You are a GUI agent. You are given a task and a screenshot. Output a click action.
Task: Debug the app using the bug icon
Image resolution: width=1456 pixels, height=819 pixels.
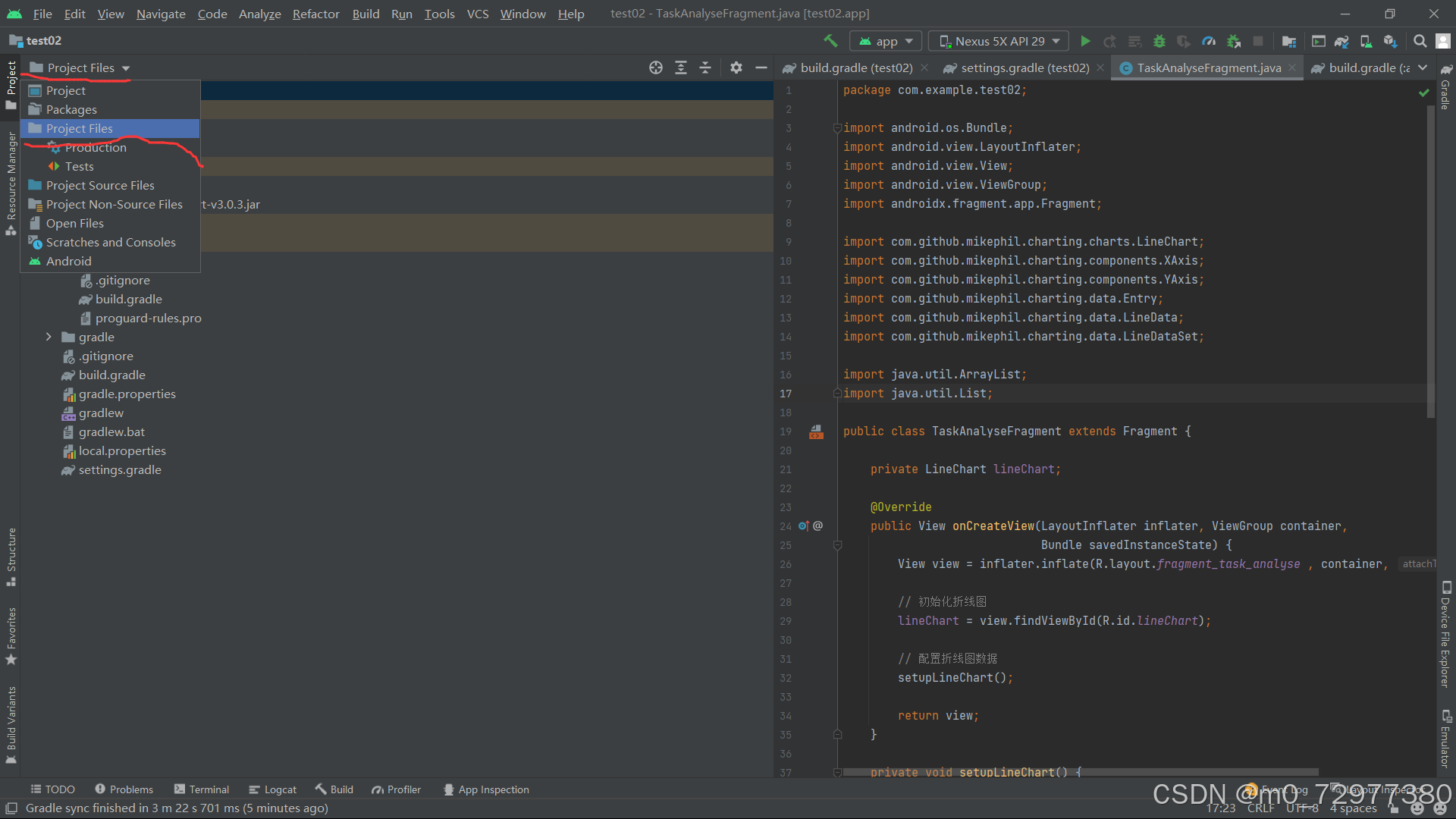[1159, 41]
